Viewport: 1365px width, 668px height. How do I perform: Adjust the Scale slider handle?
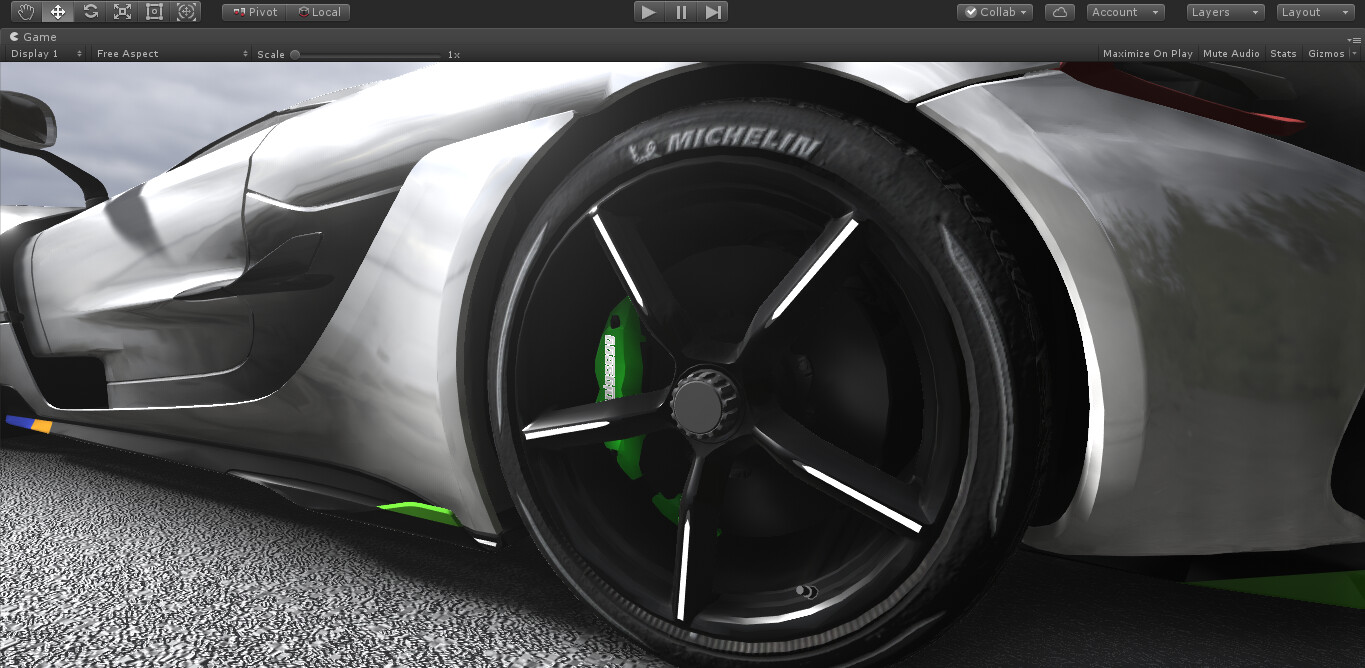click(295, 54)
